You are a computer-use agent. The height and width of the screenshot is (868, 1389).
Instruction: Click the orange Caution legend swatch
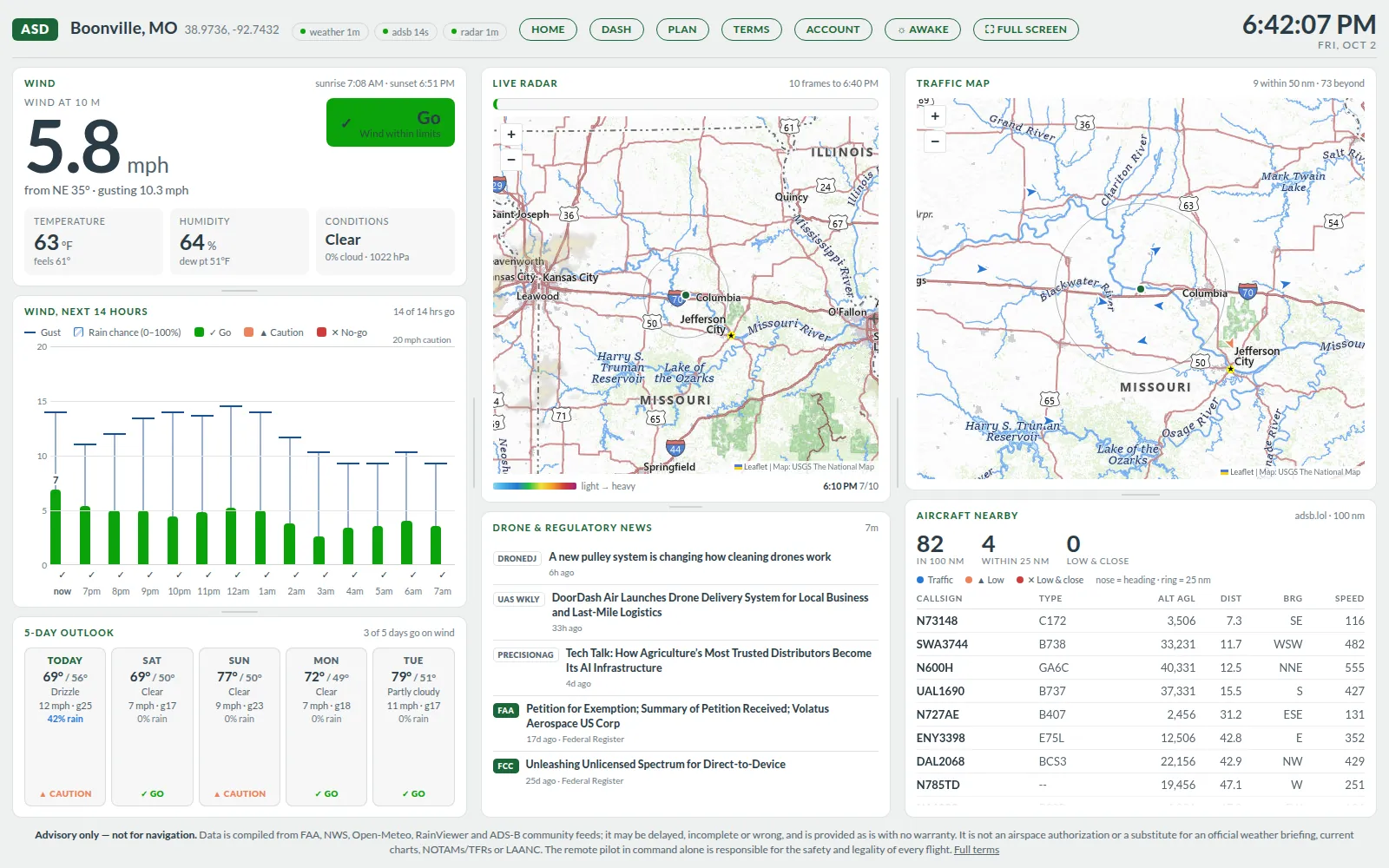click(249, 332)
